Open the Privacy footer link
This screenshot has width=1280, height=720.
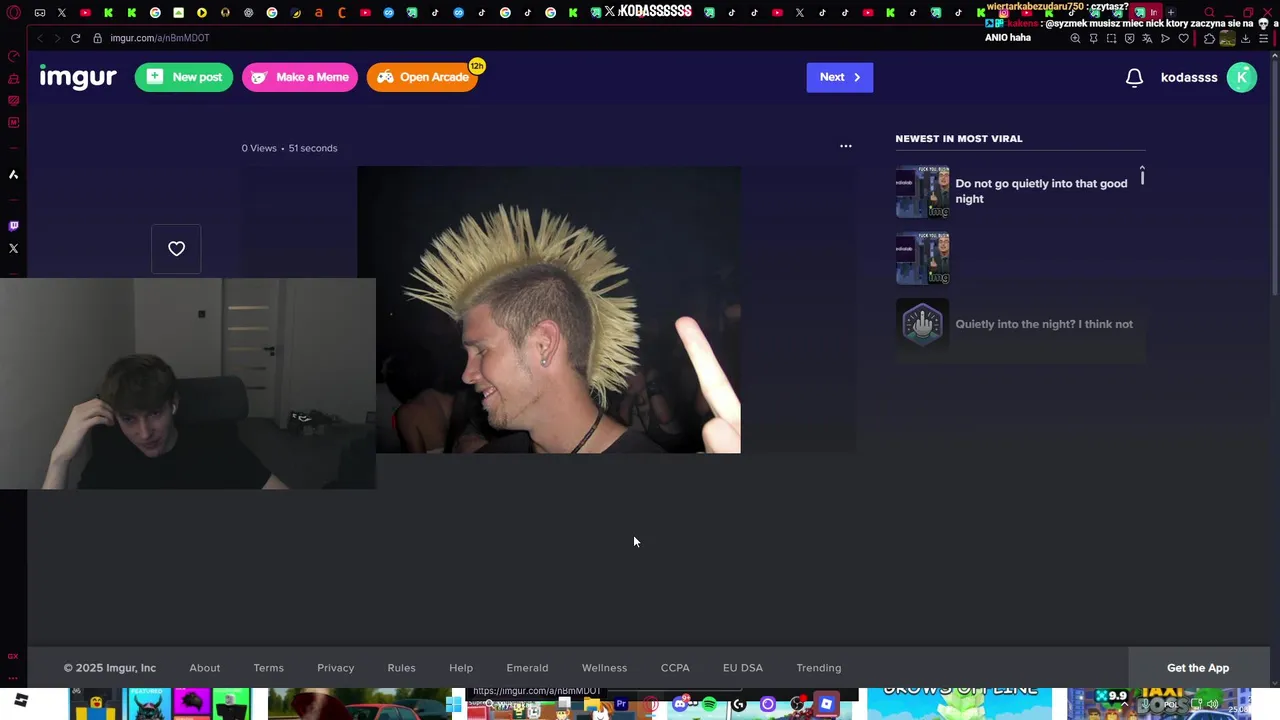[x=336, y=668]
